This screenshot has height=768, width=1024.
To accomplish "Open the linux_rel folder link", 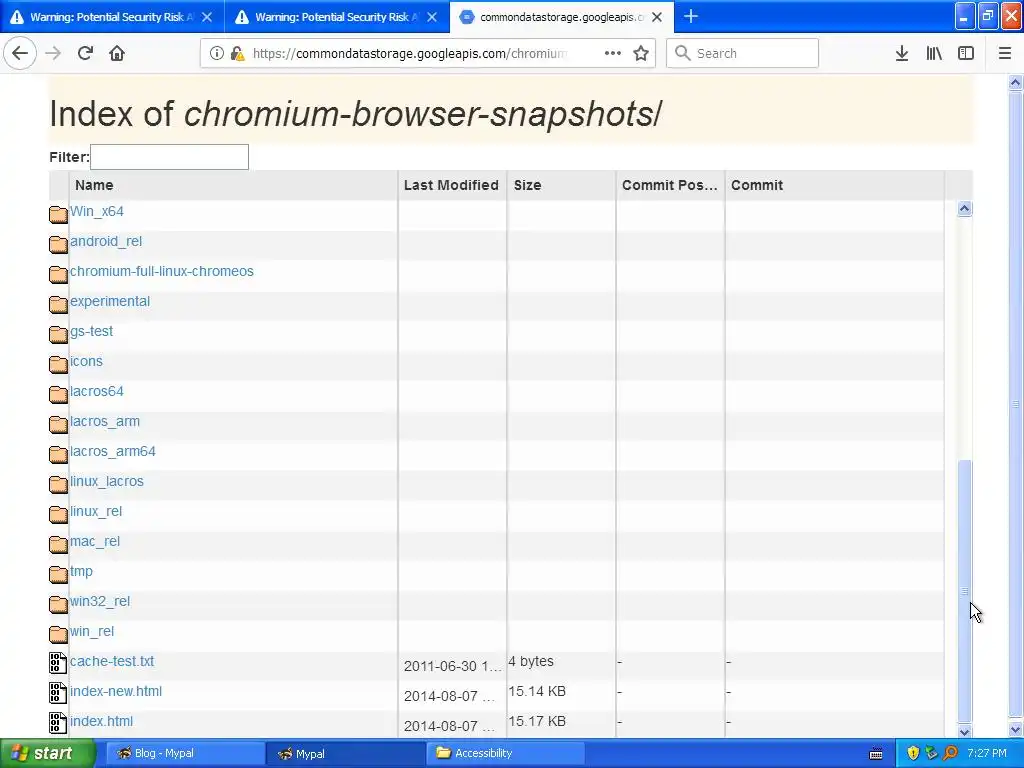I will click(95, 512).
